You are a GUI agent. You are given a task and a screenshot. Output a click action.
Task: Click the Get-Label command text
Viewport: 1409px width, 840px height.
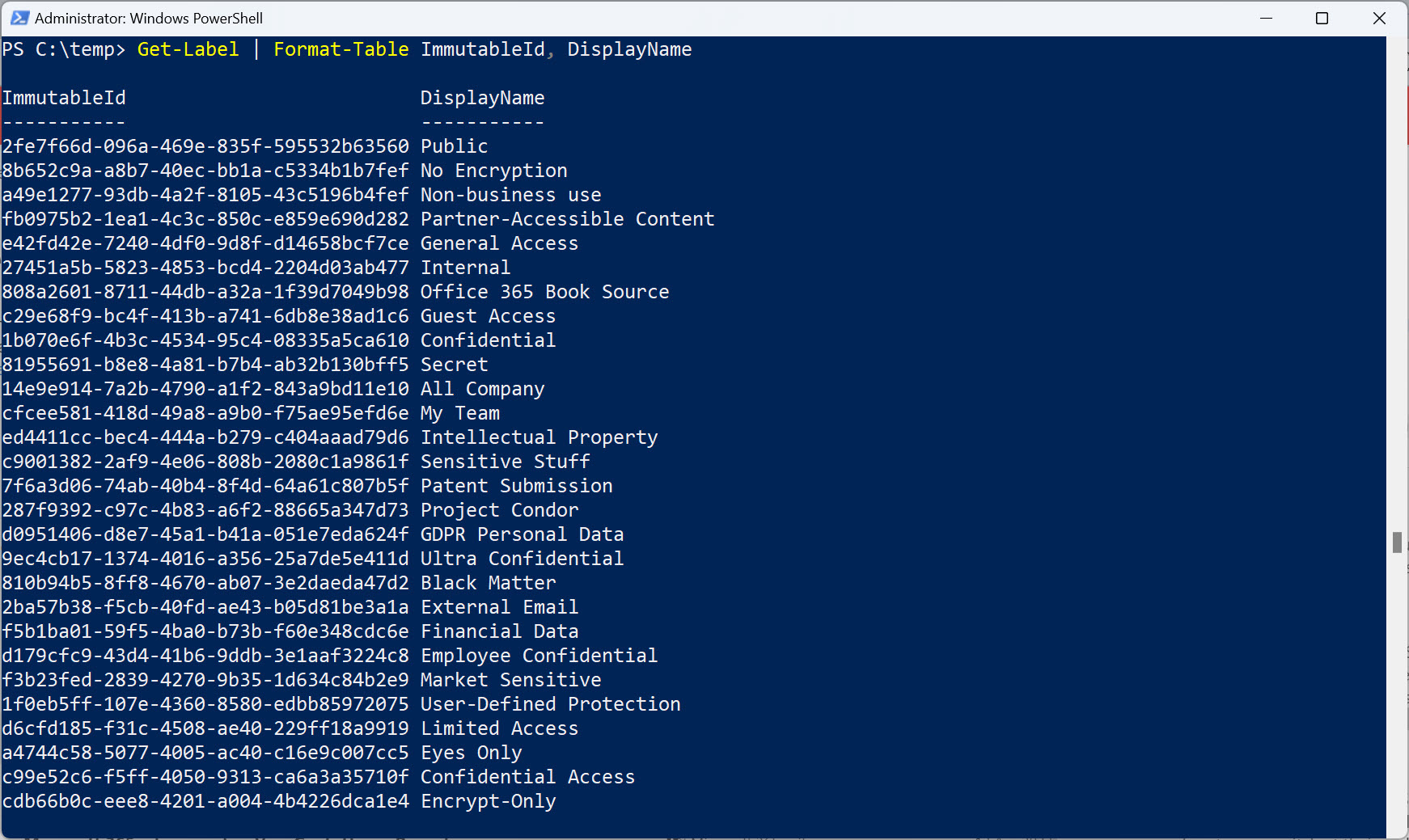(188, 49)
